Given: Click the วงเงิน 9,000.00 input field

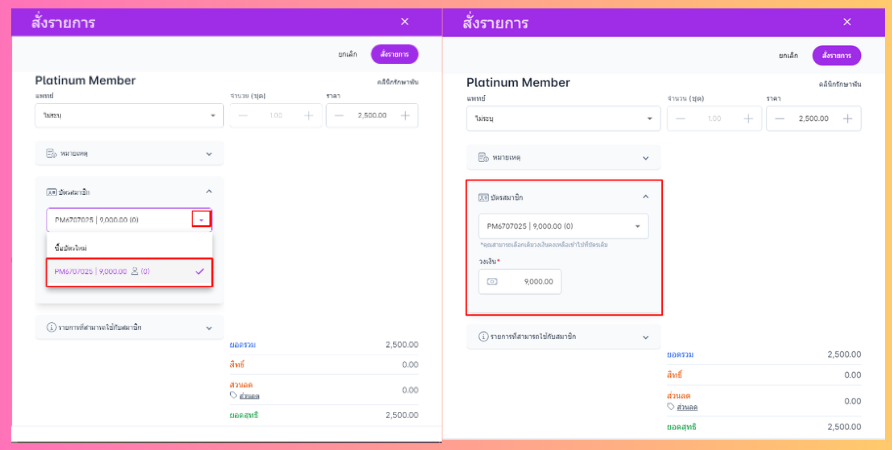Looking at the screenshot, I should [520, 282].
